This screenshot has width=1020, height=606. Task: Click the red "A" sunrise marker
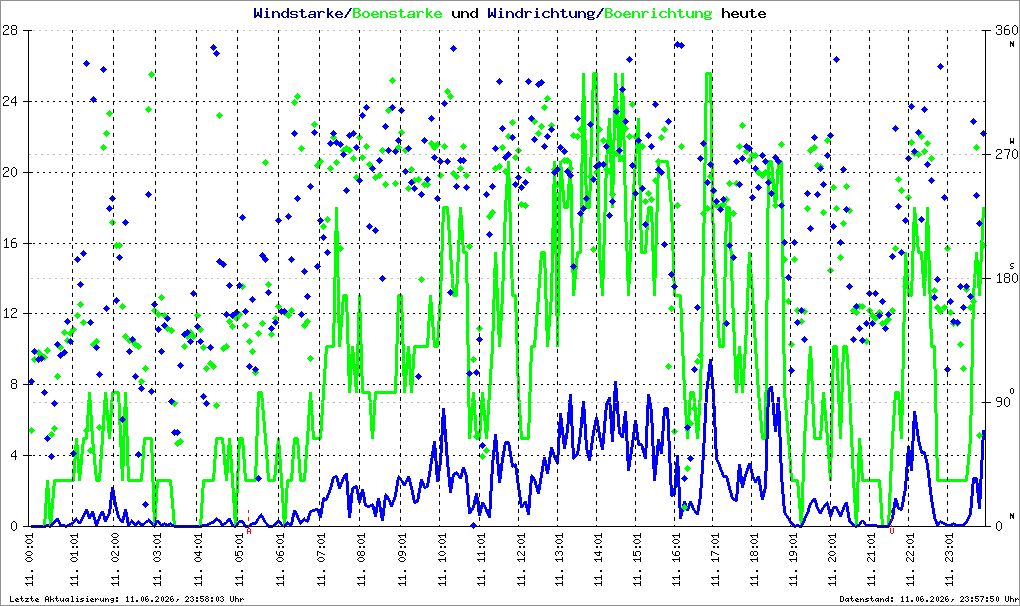coord(248,531)
